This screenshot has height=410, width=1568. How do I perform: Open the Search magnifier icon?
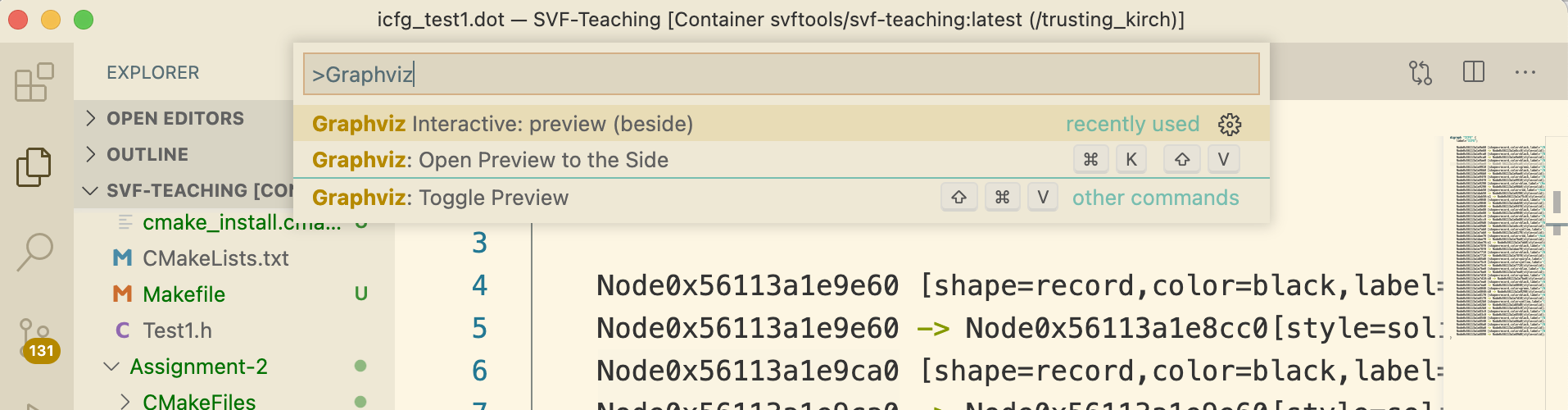point(34,252)
